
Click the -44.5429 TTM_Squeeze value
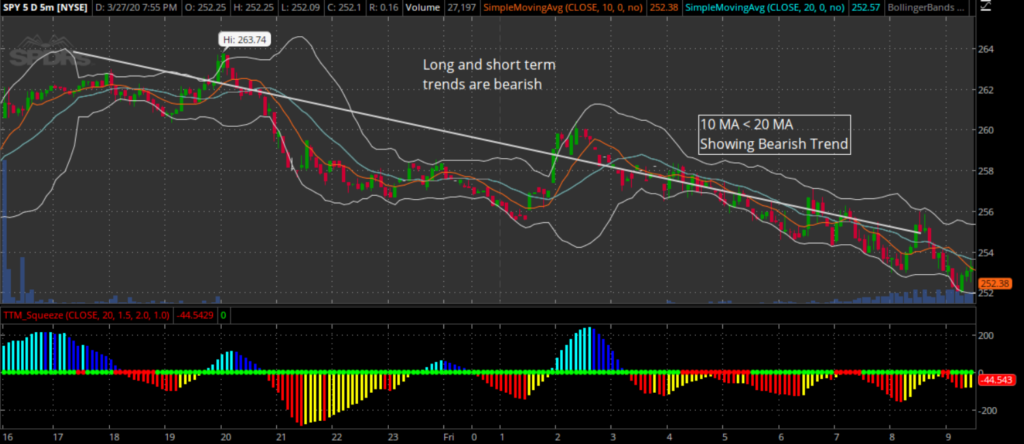click(193, 315)
